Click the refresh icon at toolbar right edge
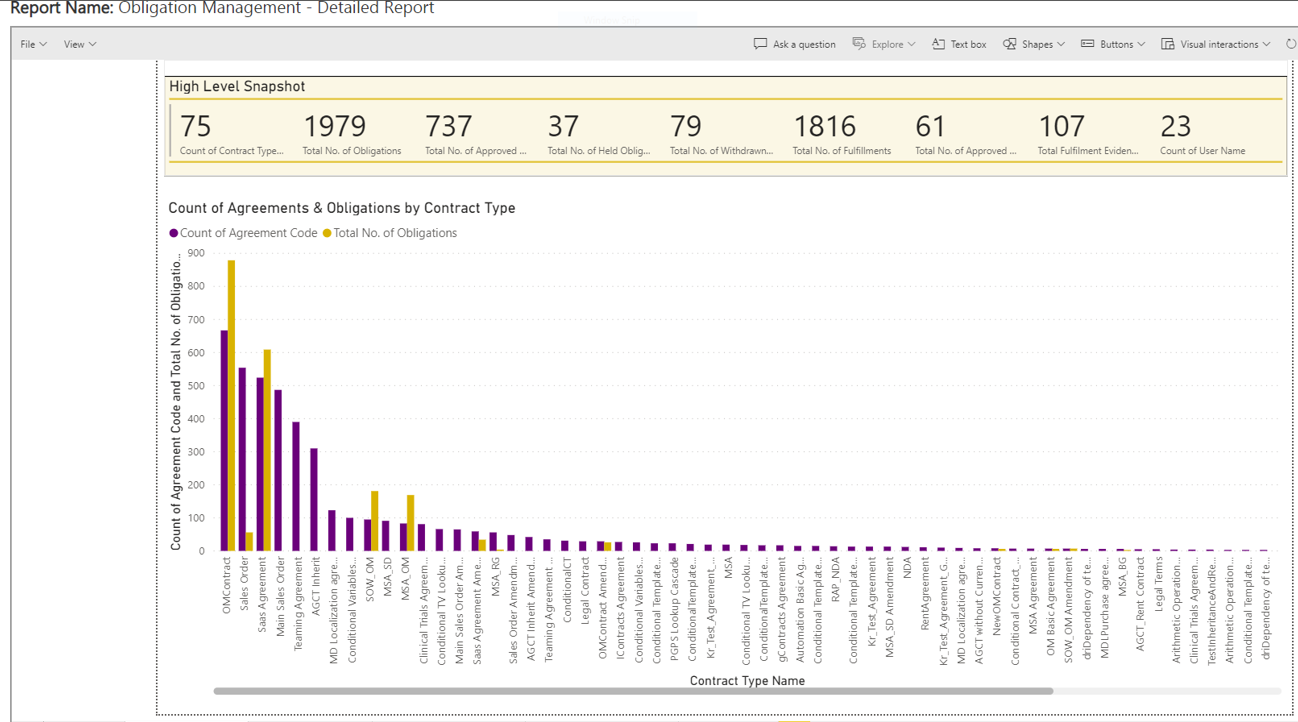Screen dimensions: 1298x722 [1290, 44]
